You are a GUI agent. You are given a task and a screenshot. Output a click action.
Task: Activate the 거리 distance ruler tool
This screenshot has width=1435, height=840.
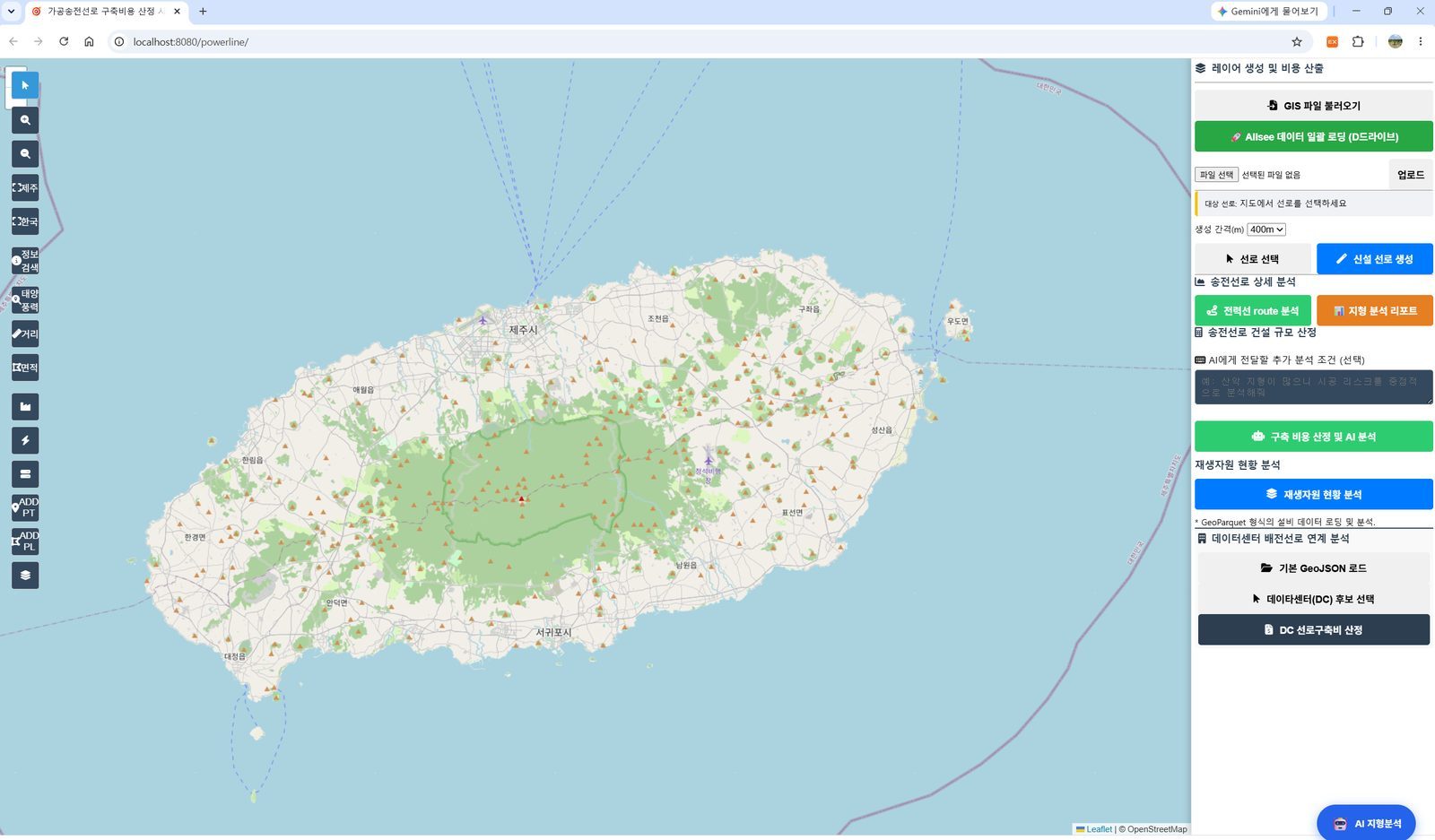point(25,333)
